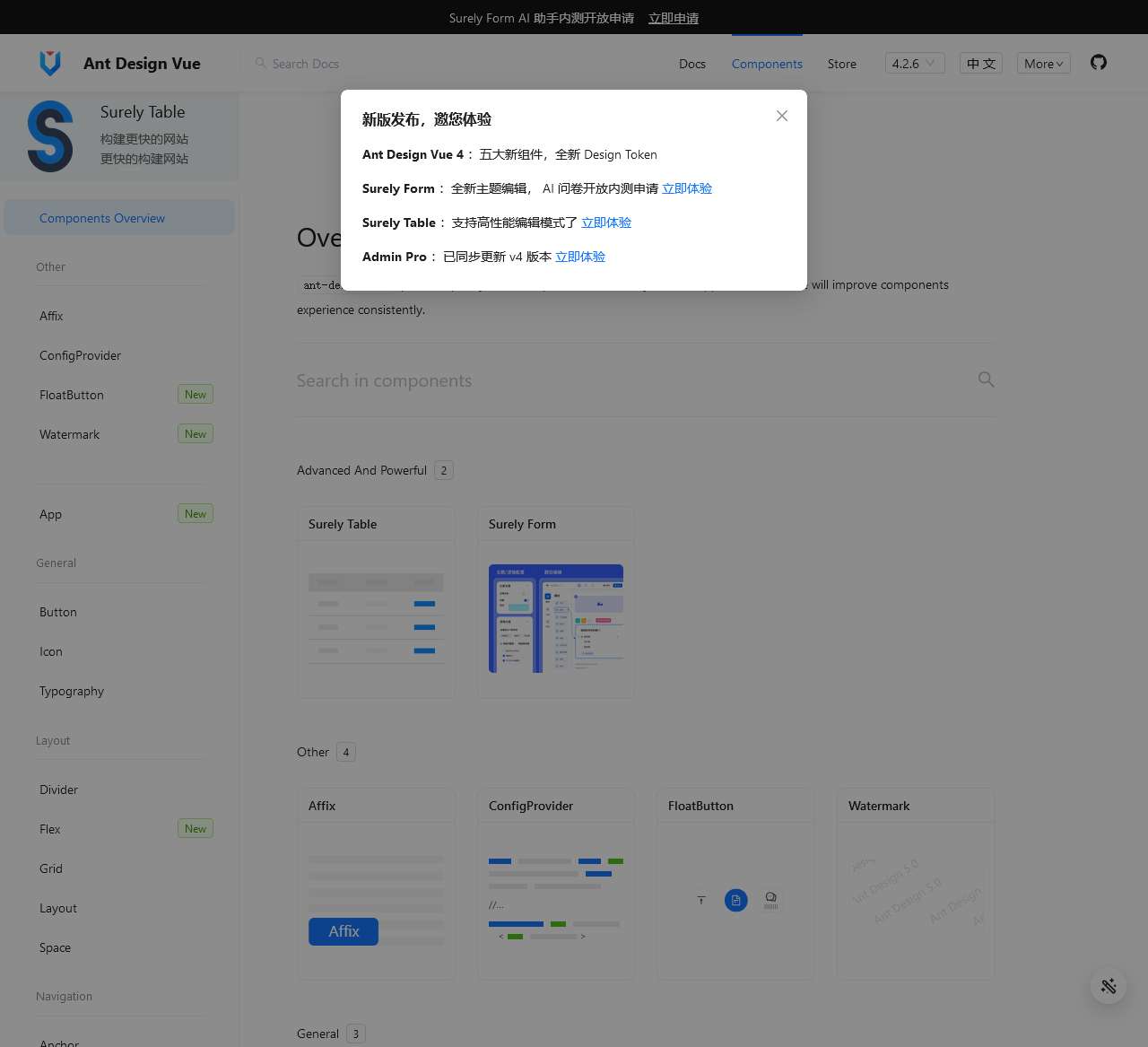The image size is (1148, 1047).
Task: Open the Store nav item
Action: [841, 64]
